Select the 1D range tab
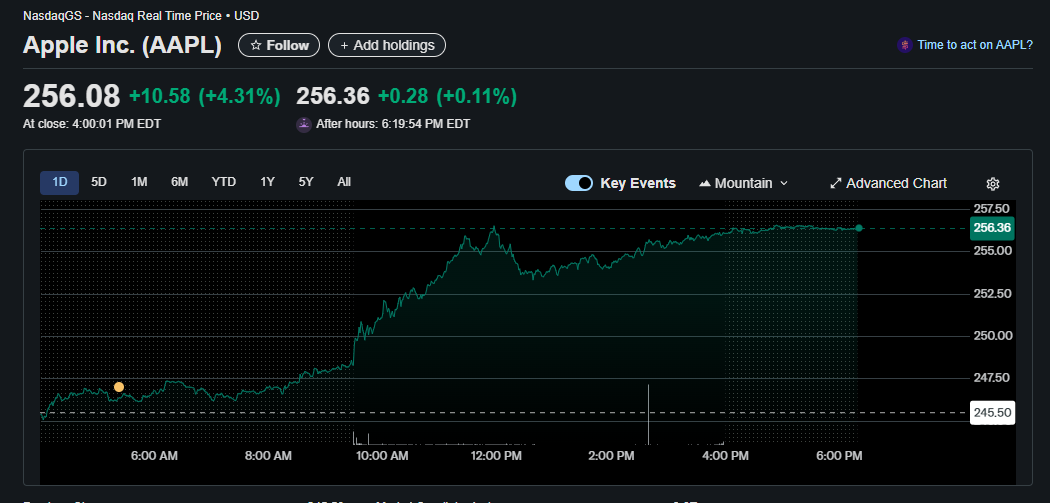Image resolution: width=1050 pixels, height=503 pixels. [x=60, y=182]
